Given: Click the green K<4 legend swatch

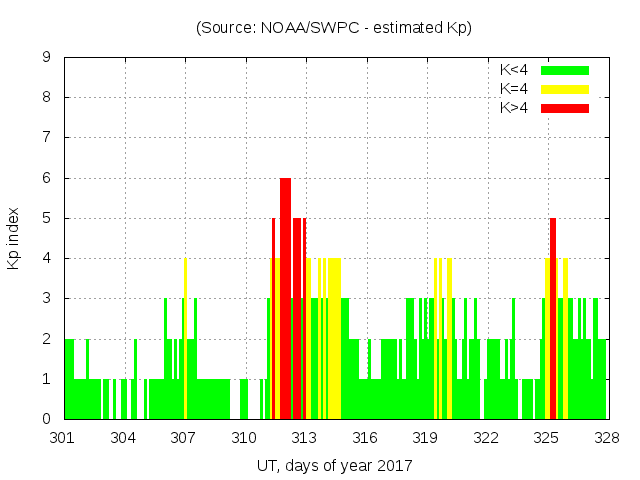Looking at the screenshot, I should tap(565, 70).
